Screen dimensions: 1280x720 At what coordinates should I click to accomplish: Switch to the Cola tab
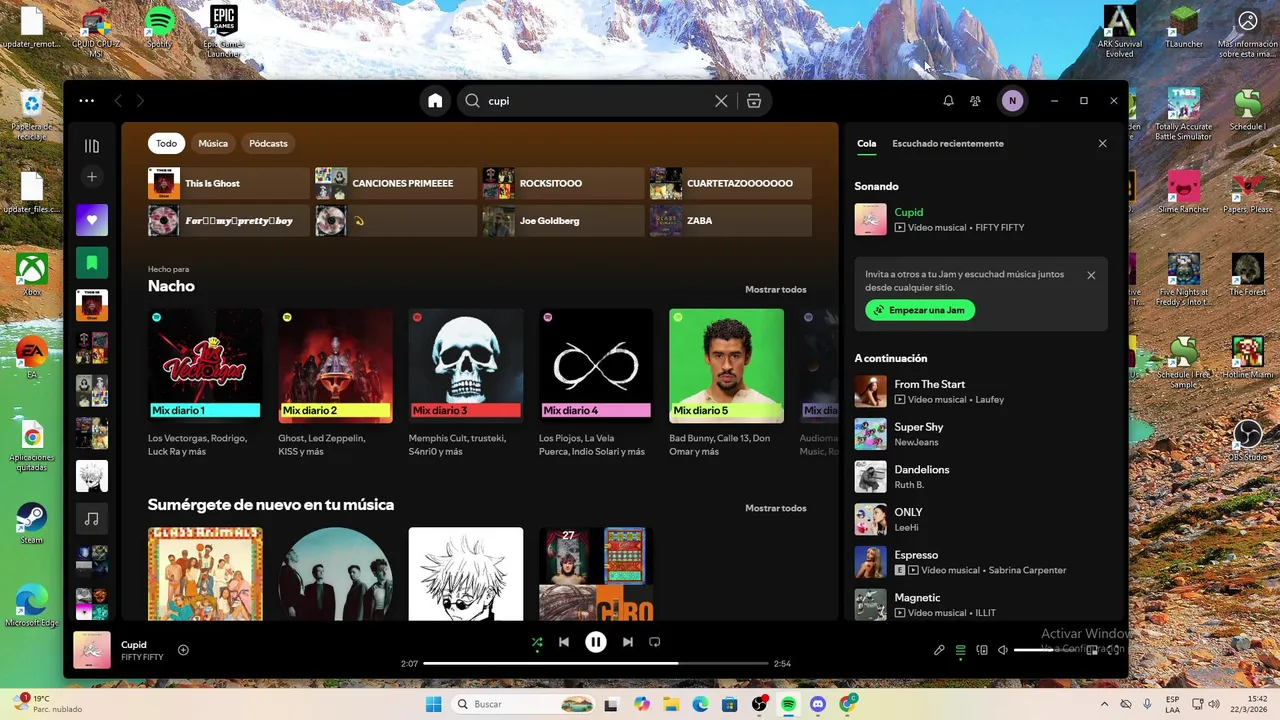(866, 144)
